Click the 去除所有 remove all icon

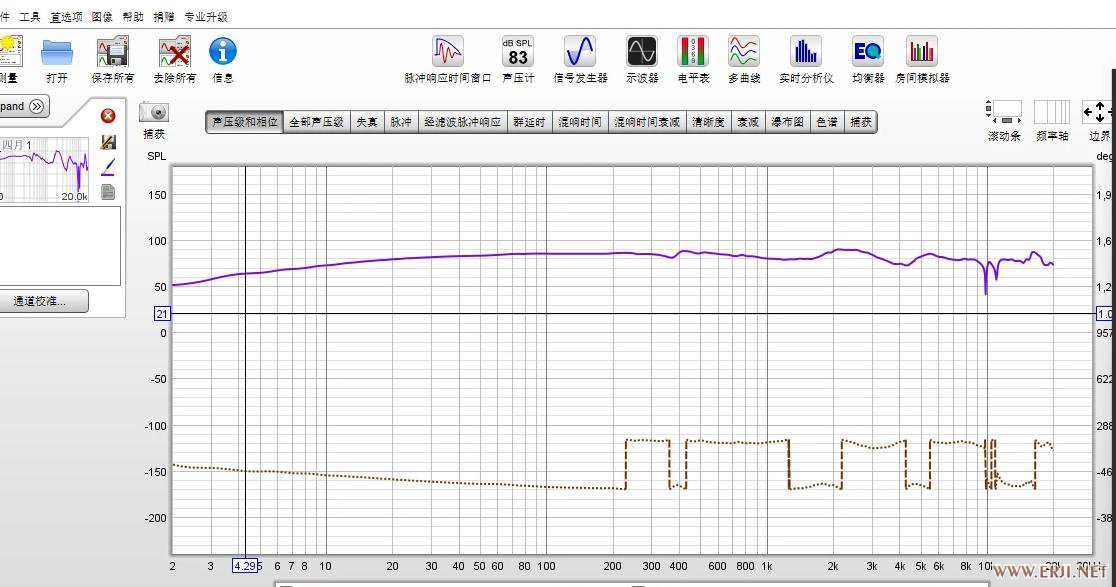(174, 52)
